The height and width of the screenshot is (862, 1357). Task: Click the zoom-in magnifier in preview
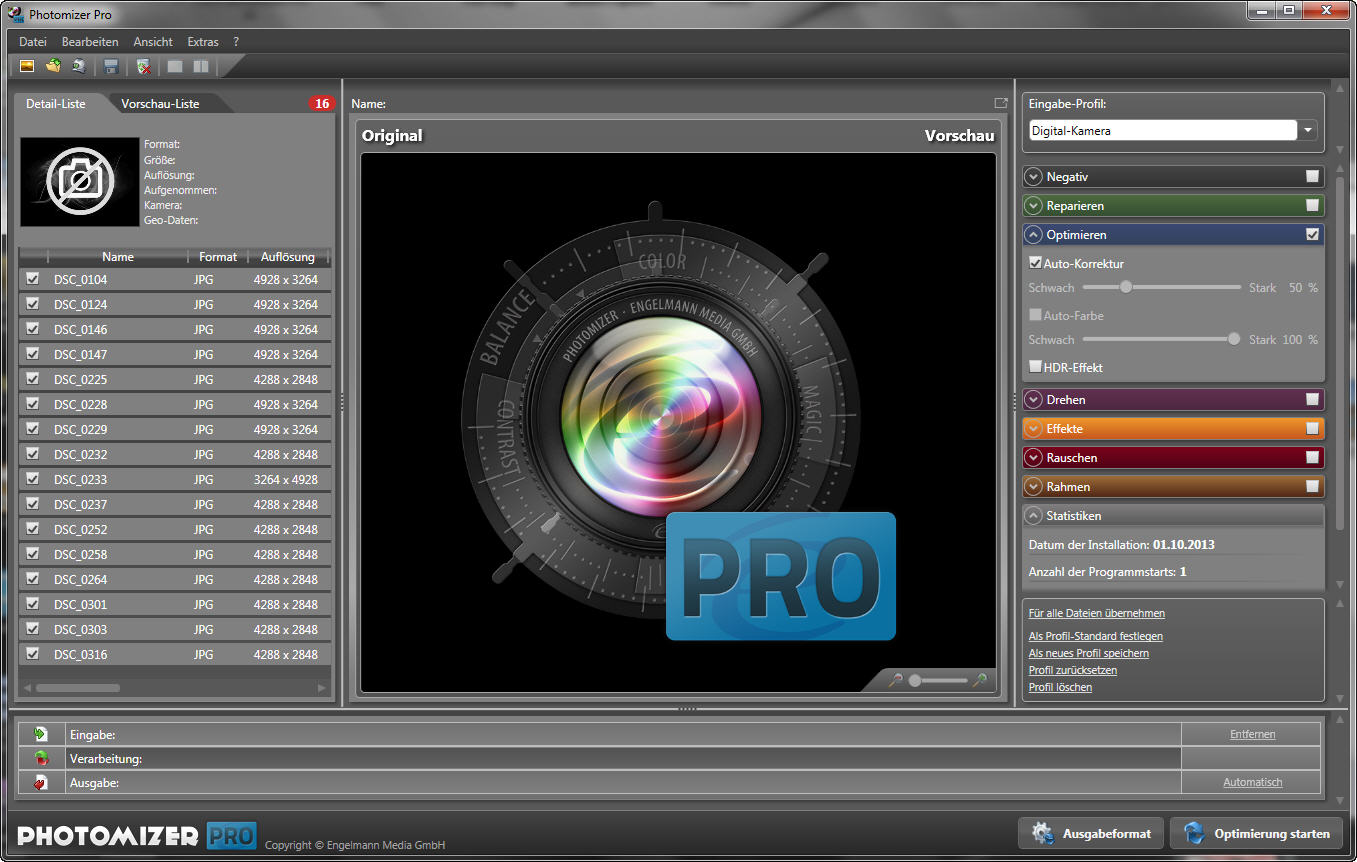(981, 680)
